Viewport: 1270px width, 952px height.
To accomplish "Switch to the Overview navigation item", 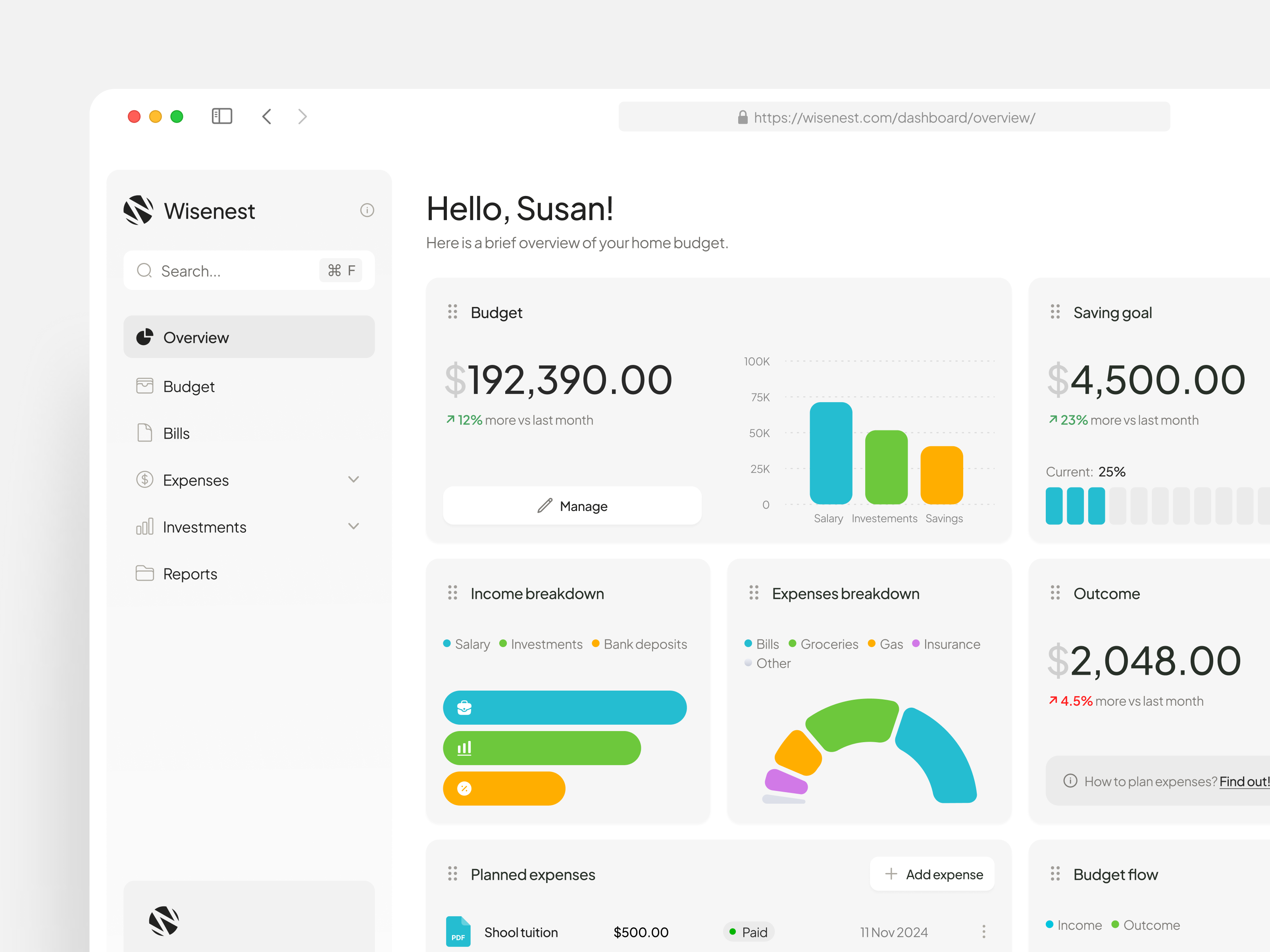I will click(196, 337).
